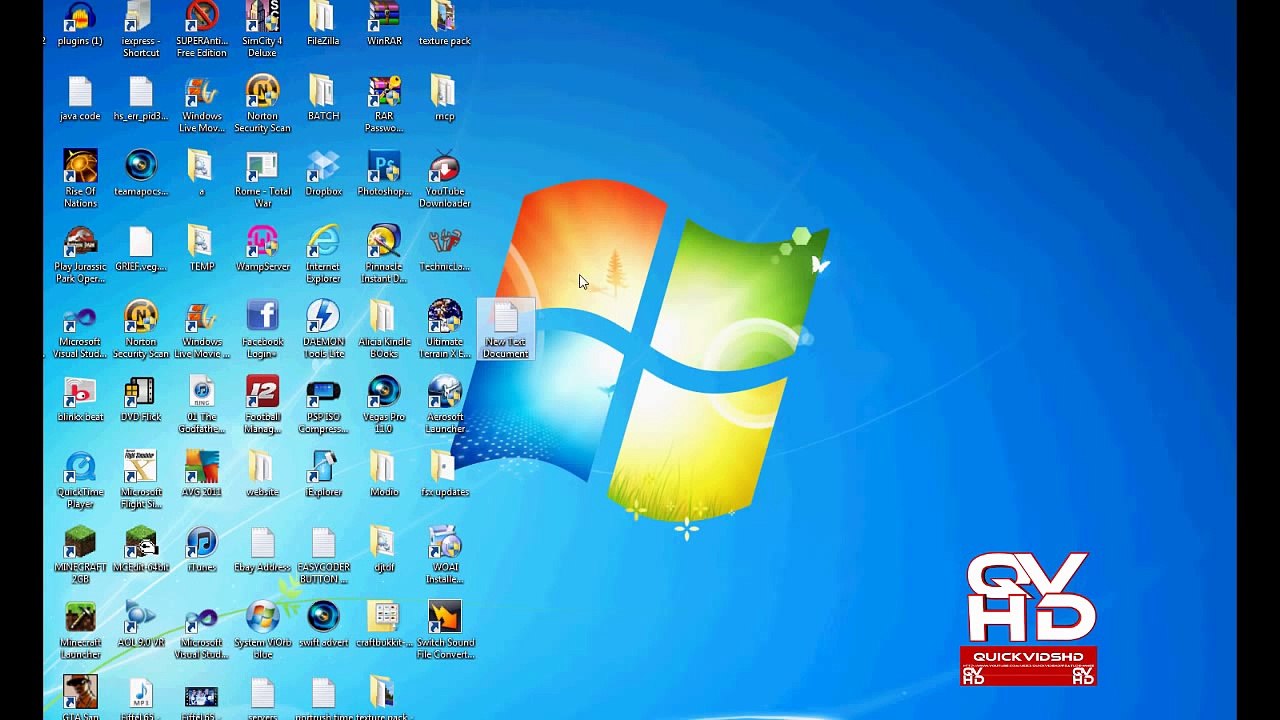Click the Microsoft Flight Simulator X shortcut
Image resolution: width=1280 pixels, height=720 pixels.
pos(141,480)
